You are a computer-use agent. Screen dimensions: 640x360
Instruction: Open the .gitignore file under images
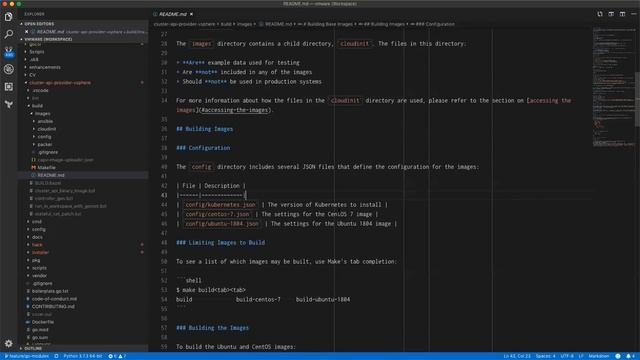coord(48,152)
